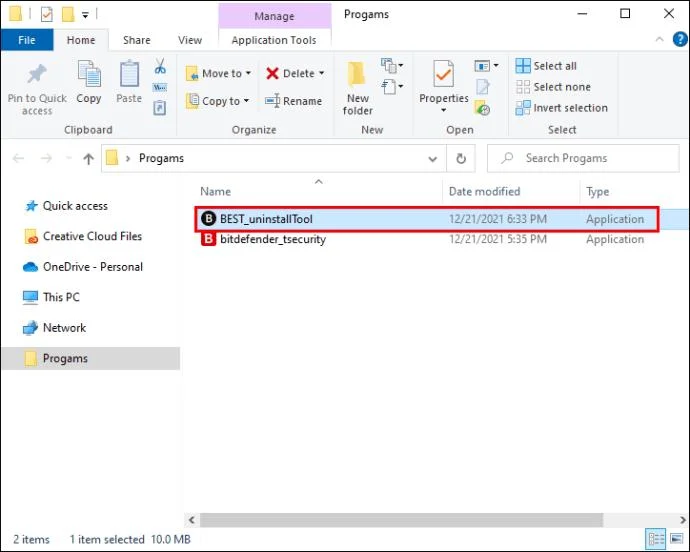Select the BEST_uninstallTool file name

tap(266, 219)
